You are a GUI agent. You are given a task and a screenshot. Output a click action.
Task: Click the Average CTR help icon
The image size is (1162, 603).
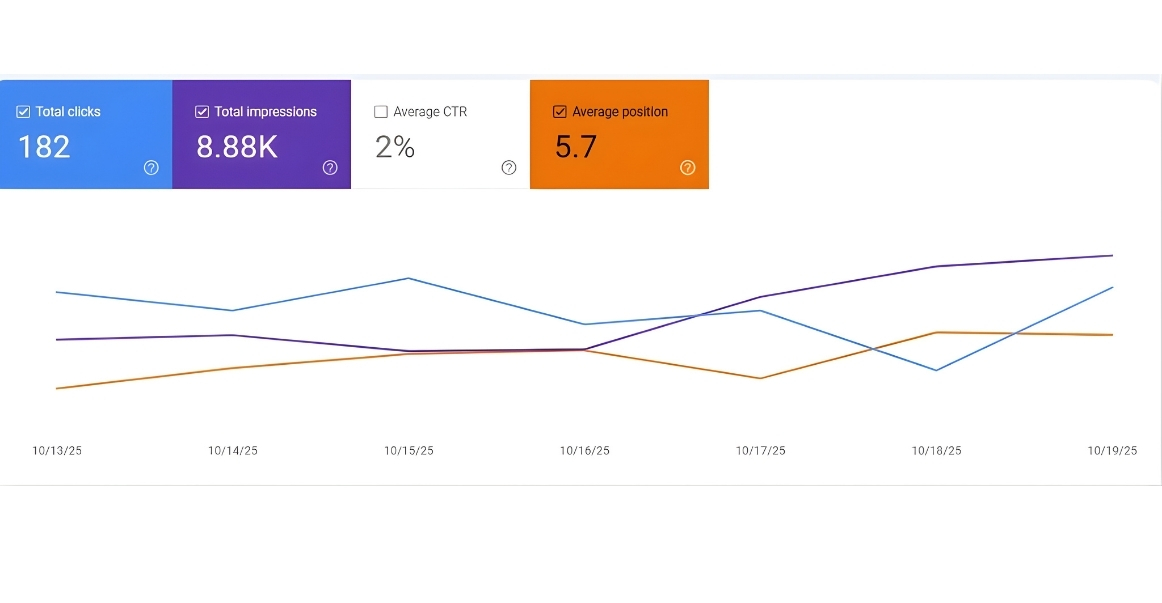click(x=508, y=168)
